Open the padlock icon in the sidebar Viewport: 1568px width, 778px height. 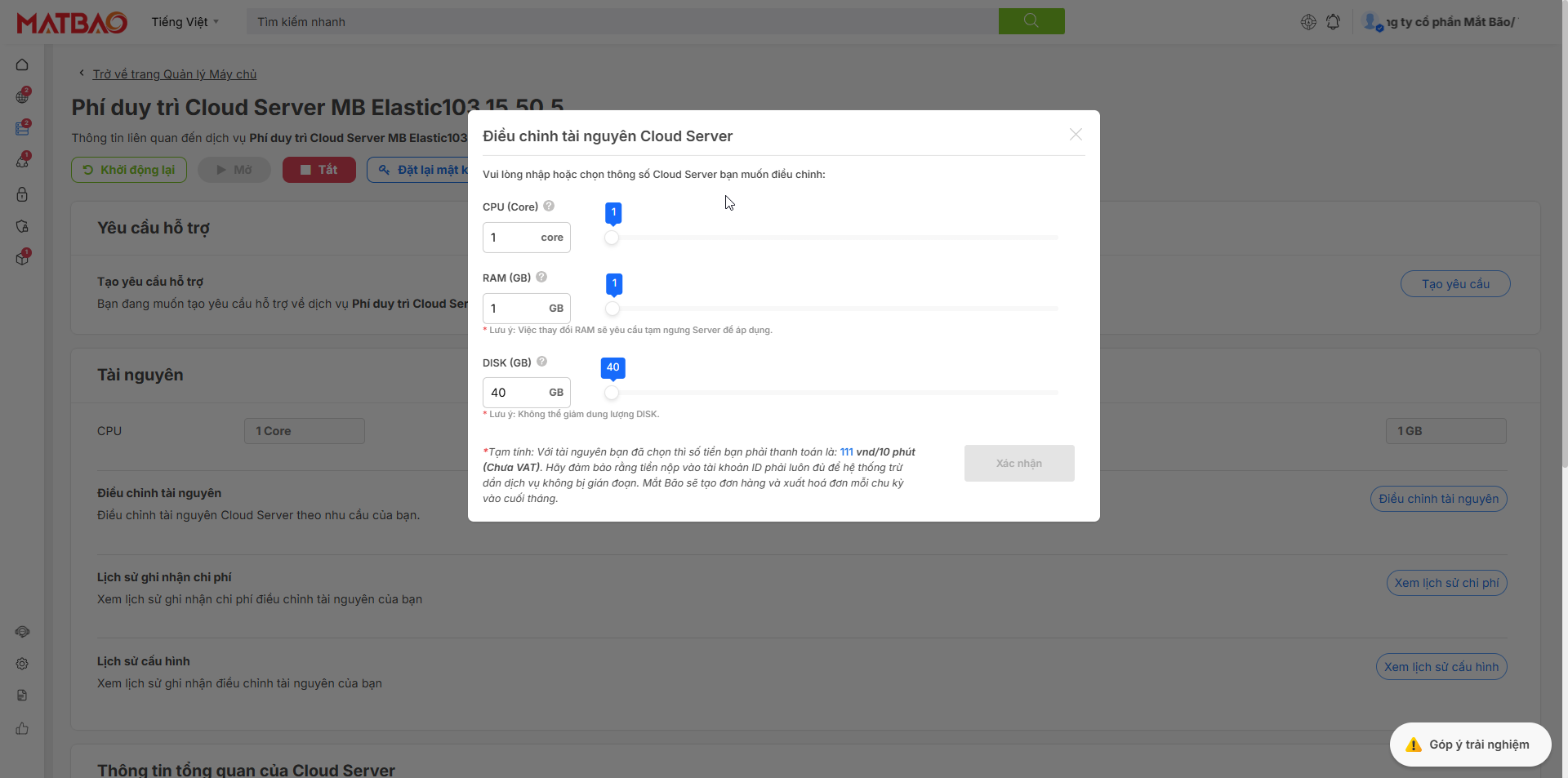tap(22, 194)
